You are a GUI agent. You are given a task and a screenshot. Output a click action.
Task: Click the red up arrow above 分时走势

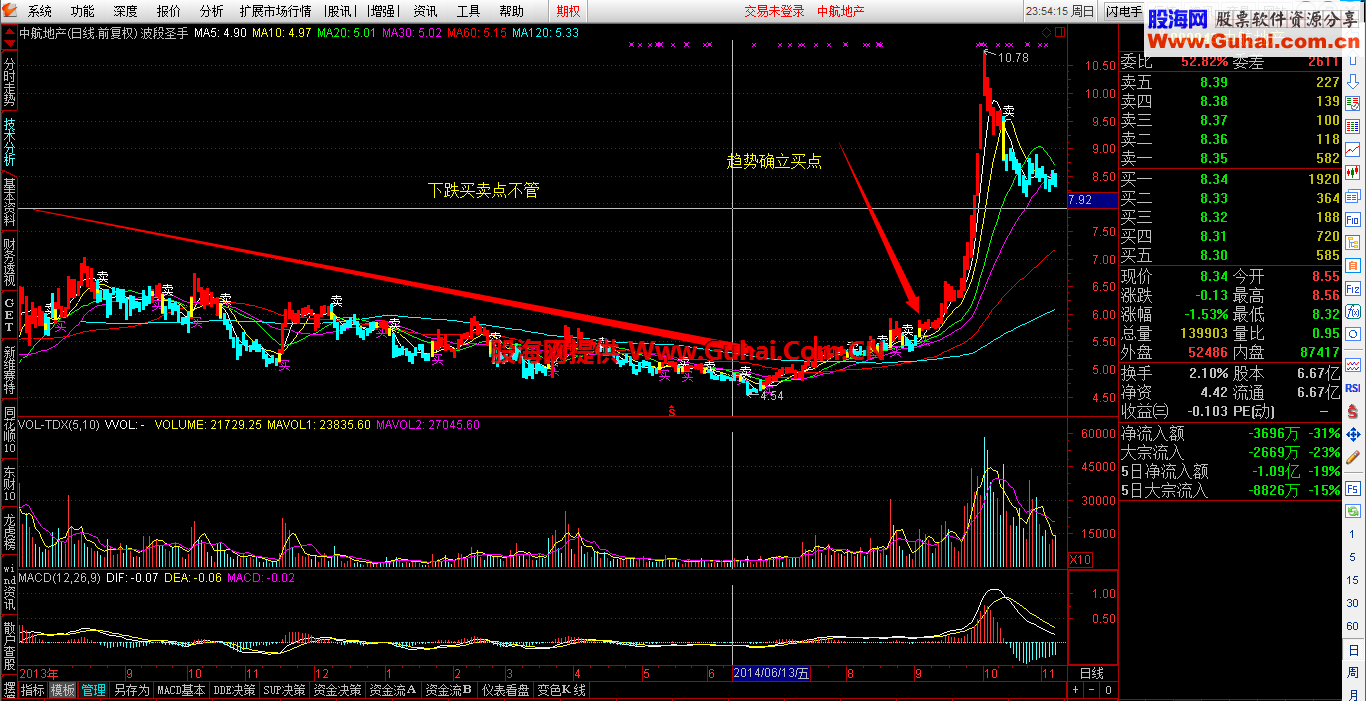click(x=9, y=30)
